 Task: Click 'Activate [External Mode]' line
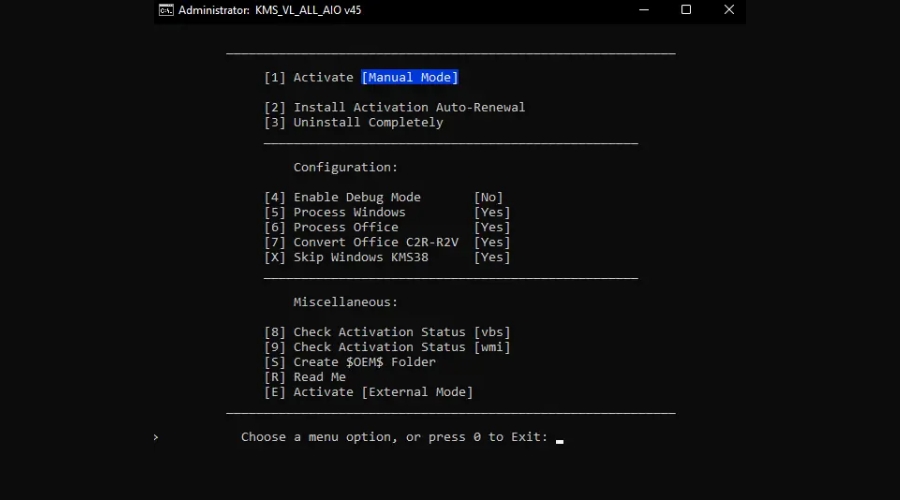tap(368, 392)
